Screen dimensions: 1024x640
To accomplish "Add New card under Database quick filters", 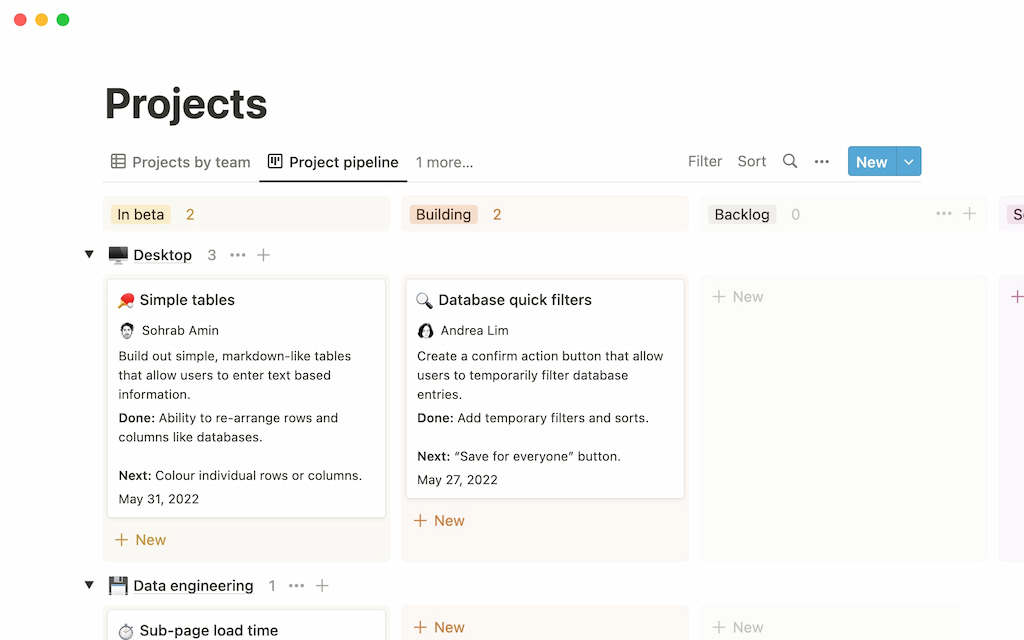I will 439,520.
